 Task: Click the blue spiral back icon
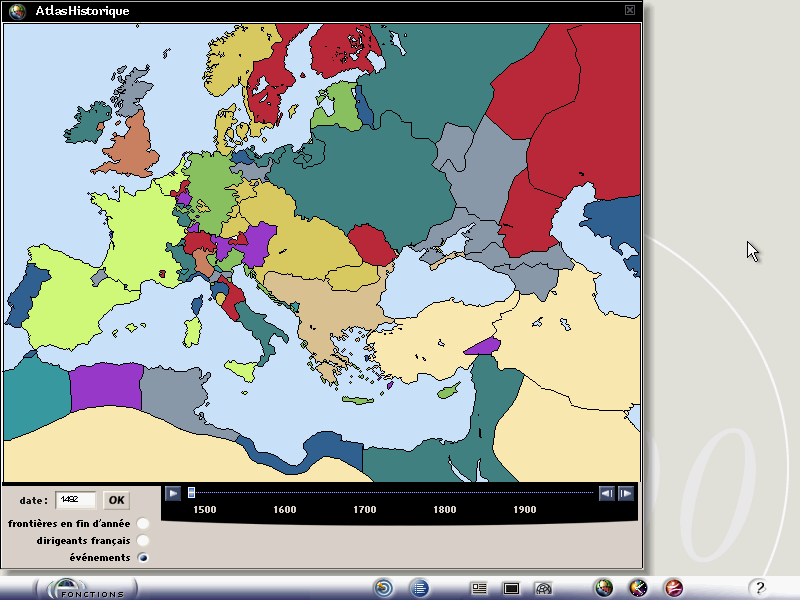[x=384, y=588]
